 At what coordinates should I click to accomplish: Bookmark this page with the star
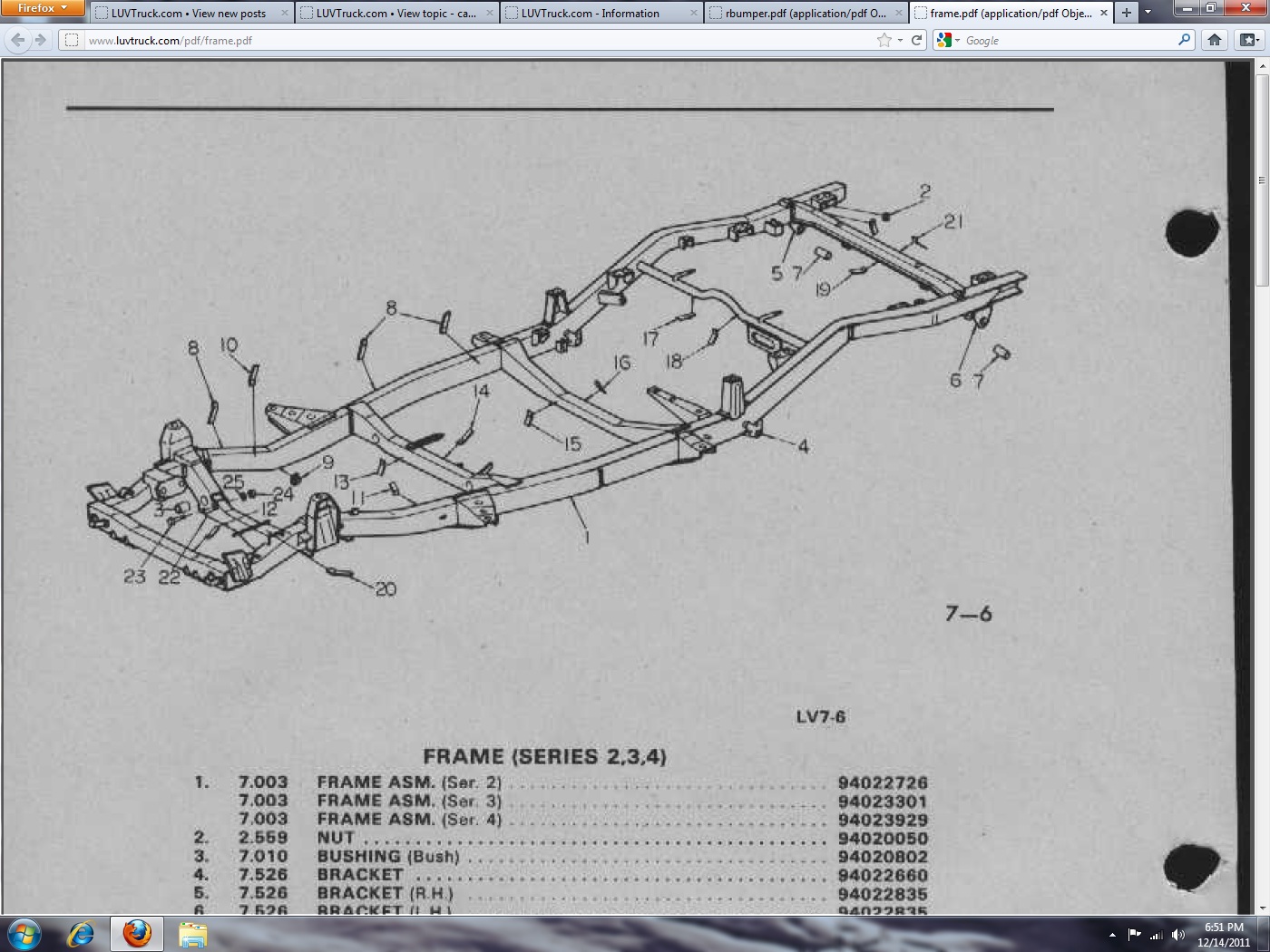(x=884, y=40)
